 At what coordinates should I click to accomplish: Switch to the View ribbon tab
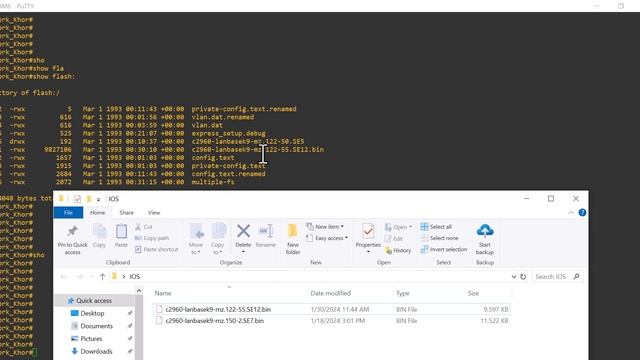coord(154,213)
